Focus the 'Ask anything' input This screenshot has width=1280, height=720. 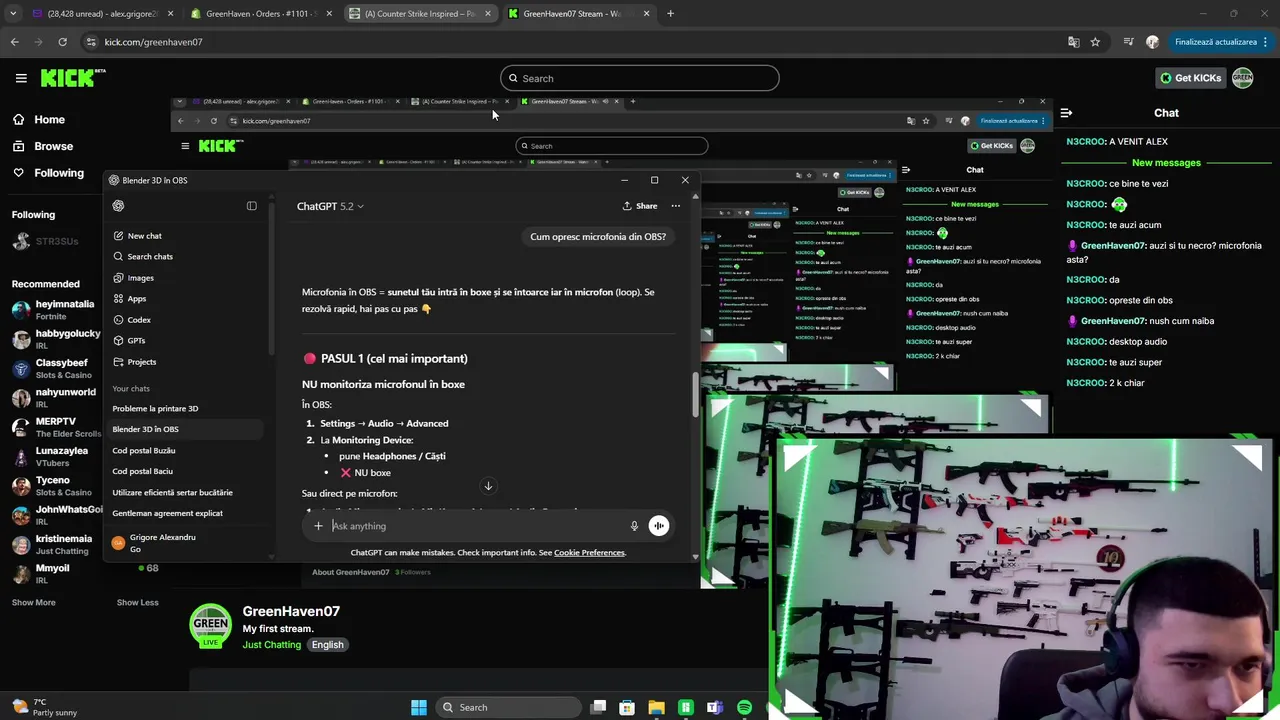pyautogui.click(x=475, y=526)
